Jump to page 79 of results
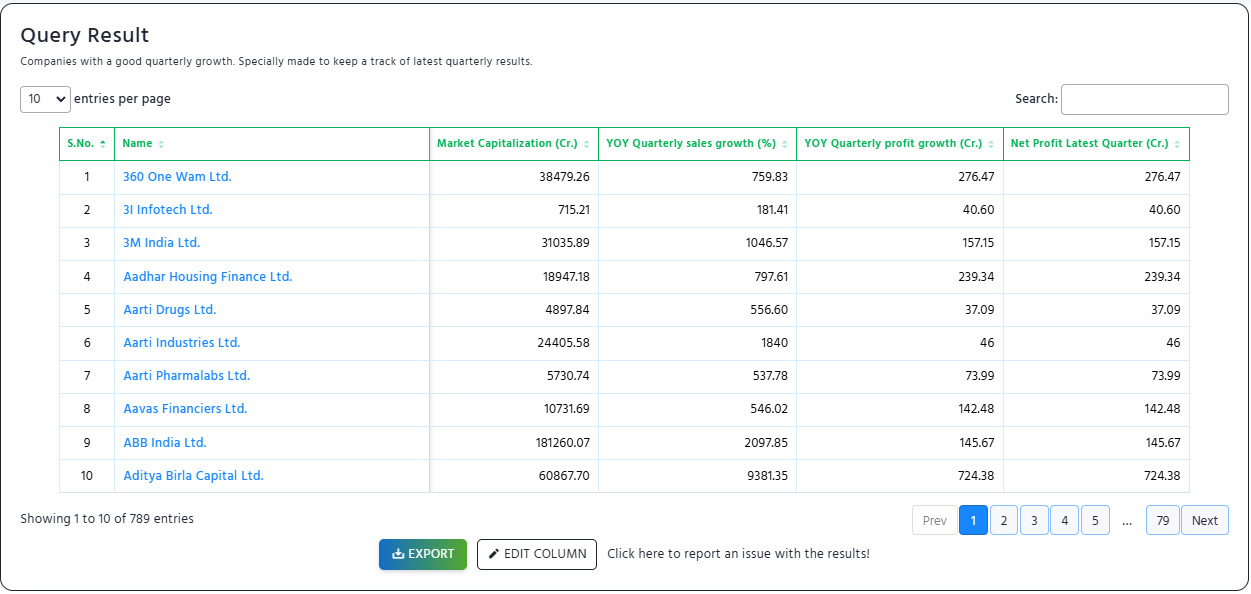Screen dimensions: 1251x594 1162,520
